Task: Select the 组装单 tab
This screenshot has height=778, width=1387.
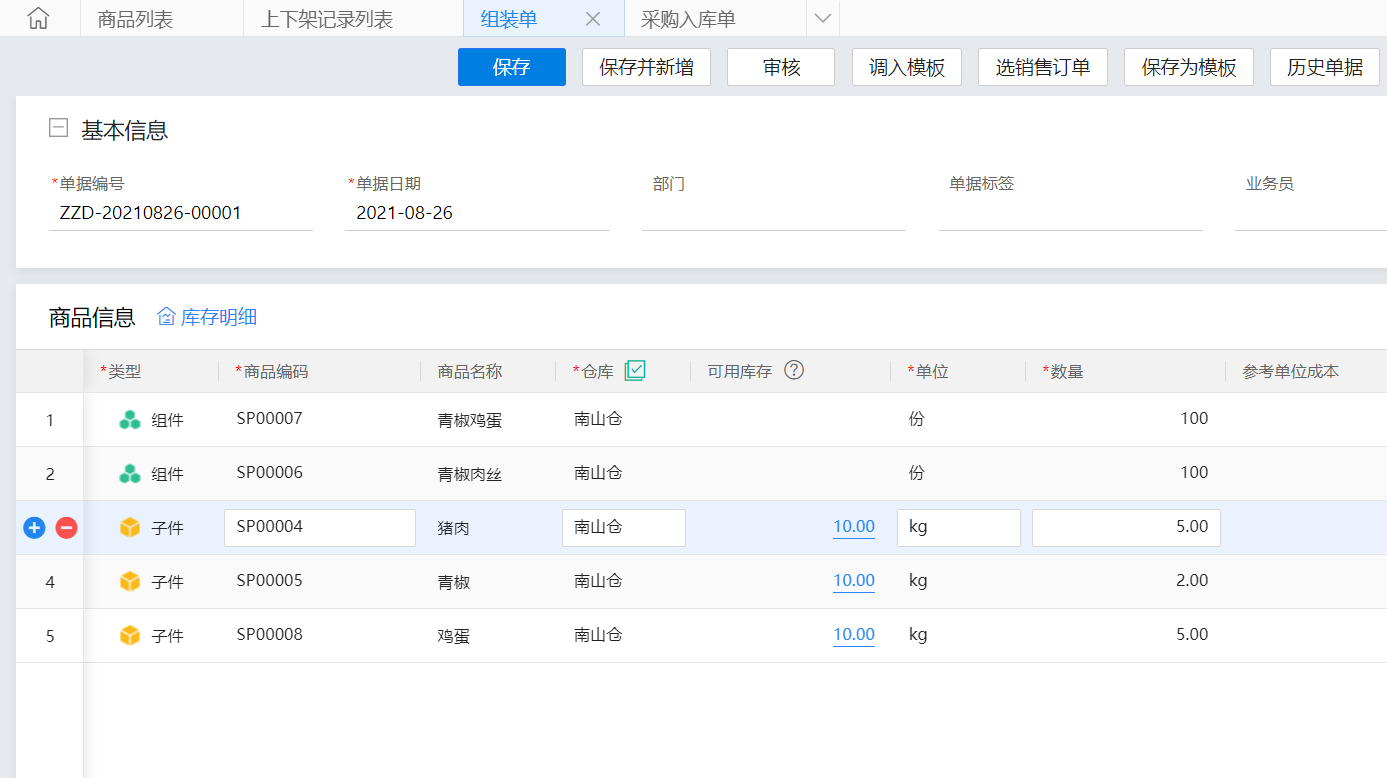Action: pyautogui.click(x=509, y=19)
